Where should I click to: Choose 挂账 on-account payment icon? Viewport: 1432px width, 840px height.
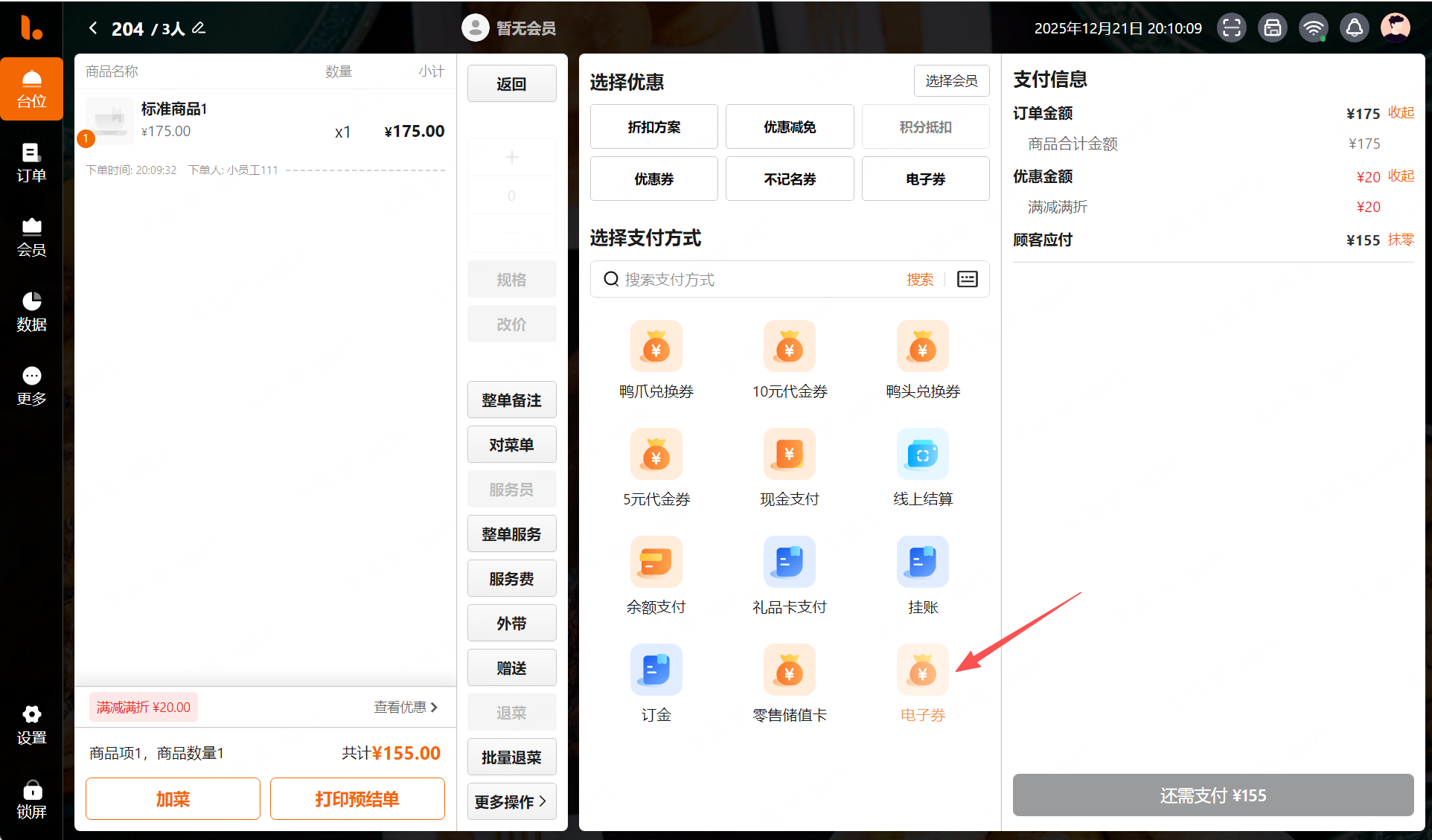922,562
